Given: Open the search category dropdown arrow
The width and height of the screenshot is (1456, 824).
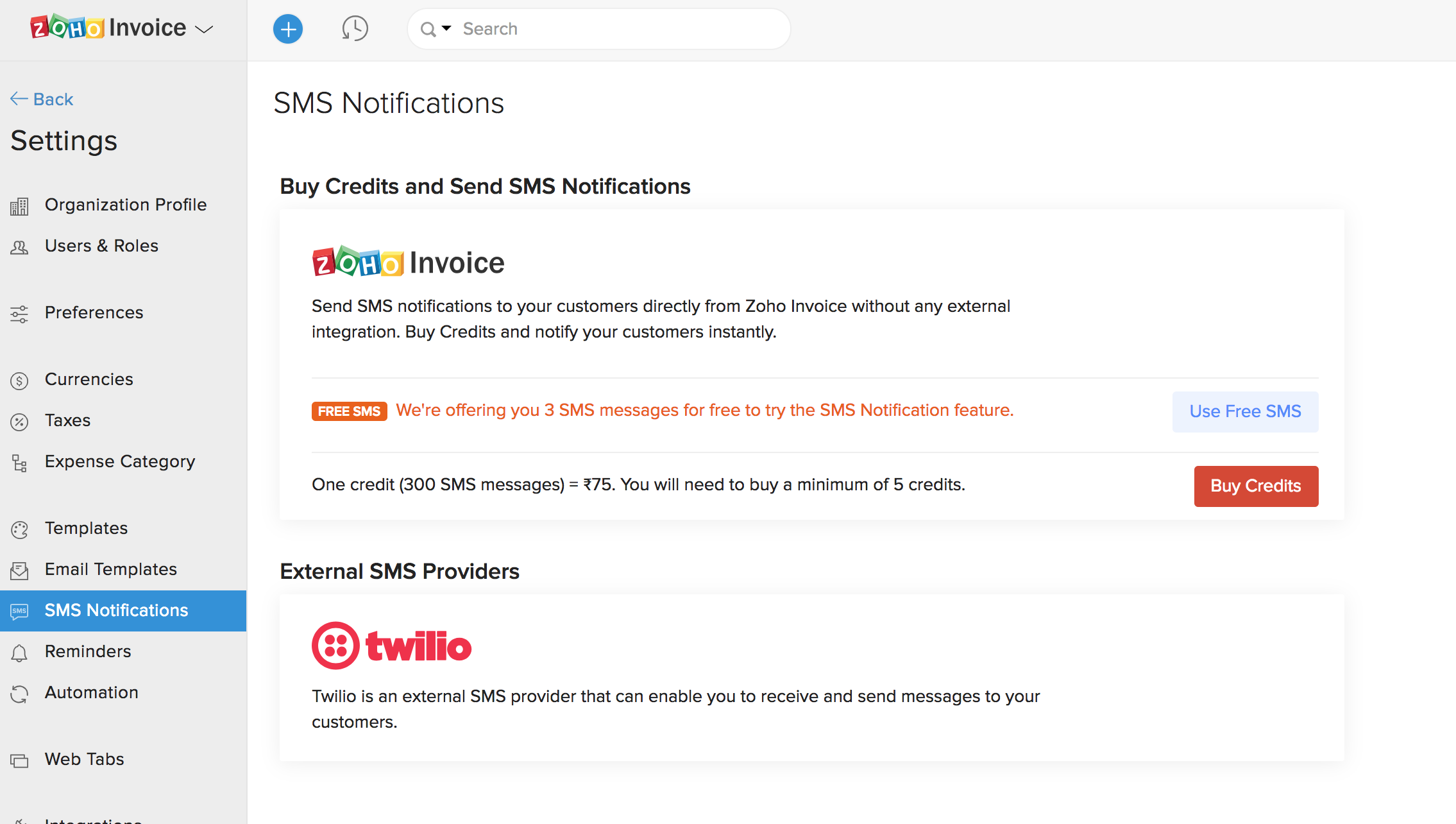Looking at the screenshot, I should pyautogui.click(x=448, y=28).
